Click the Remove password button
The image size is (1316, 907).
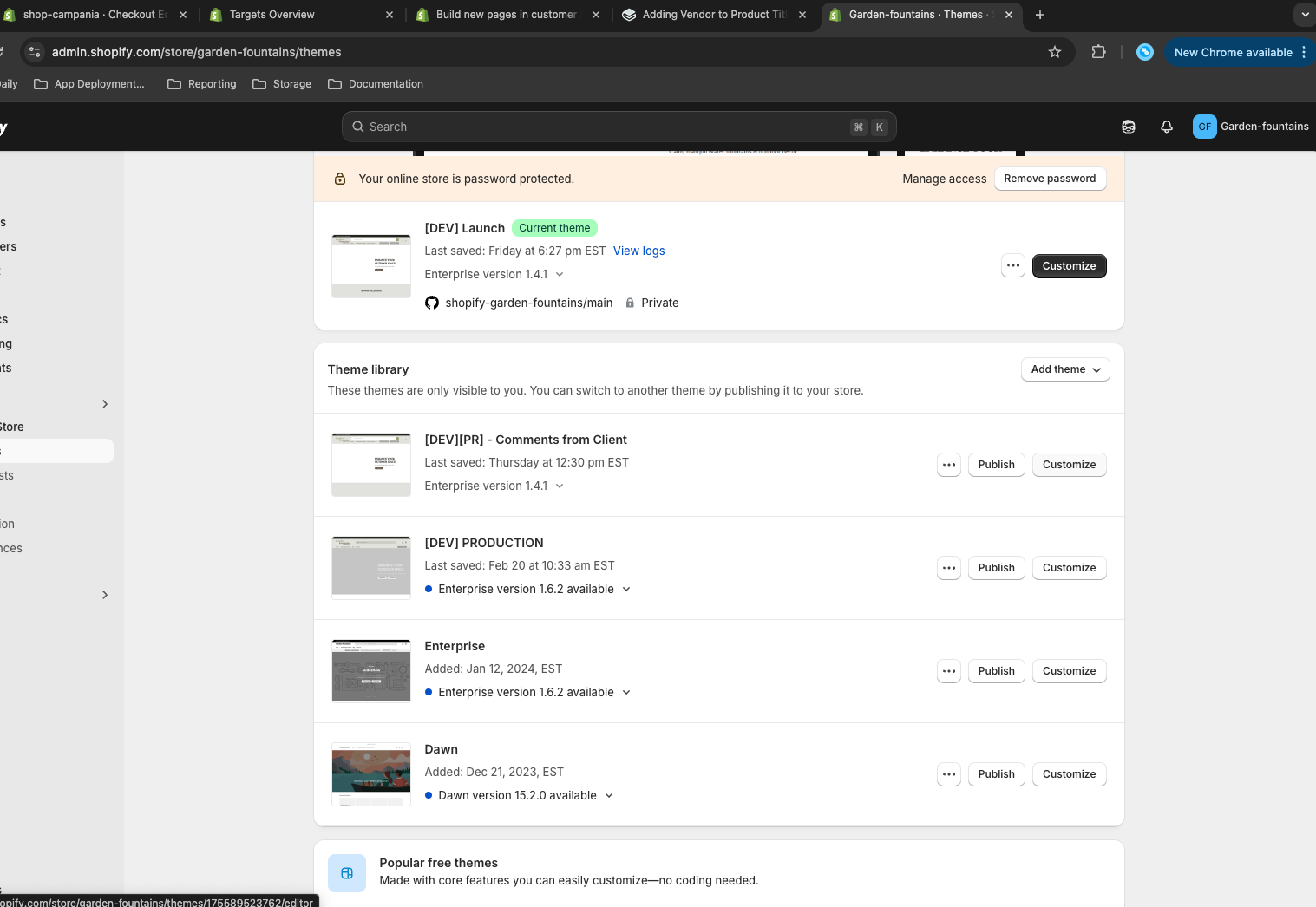[1049, 179]
